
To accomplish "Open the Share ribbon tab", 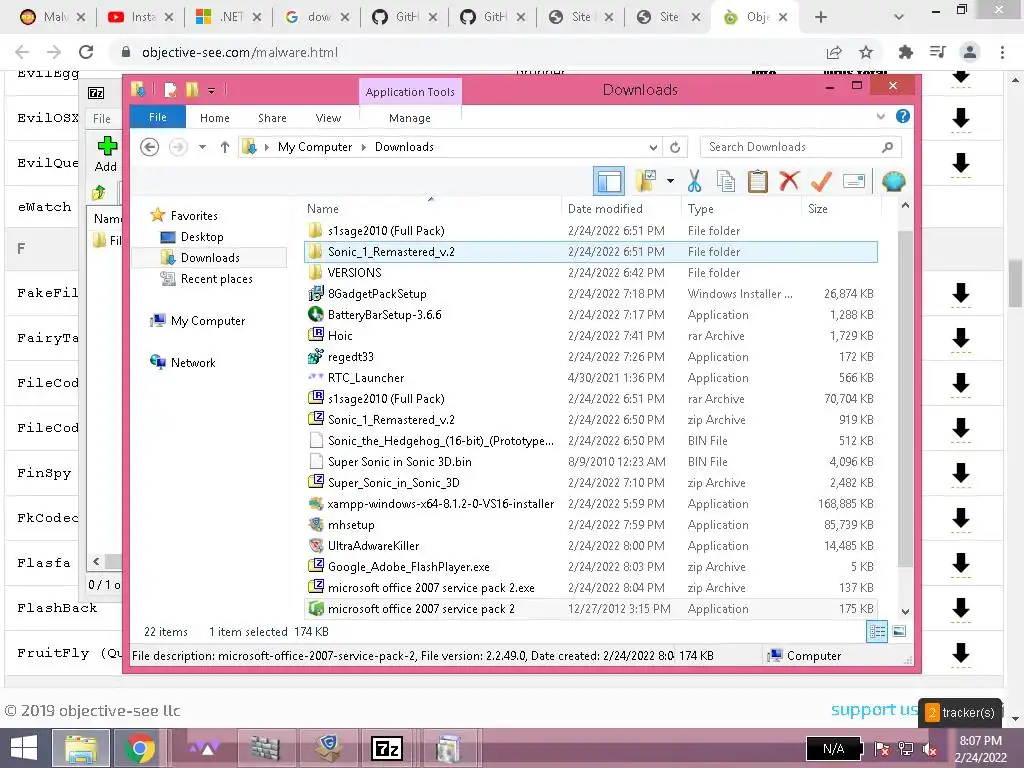I will pos(272,118).
